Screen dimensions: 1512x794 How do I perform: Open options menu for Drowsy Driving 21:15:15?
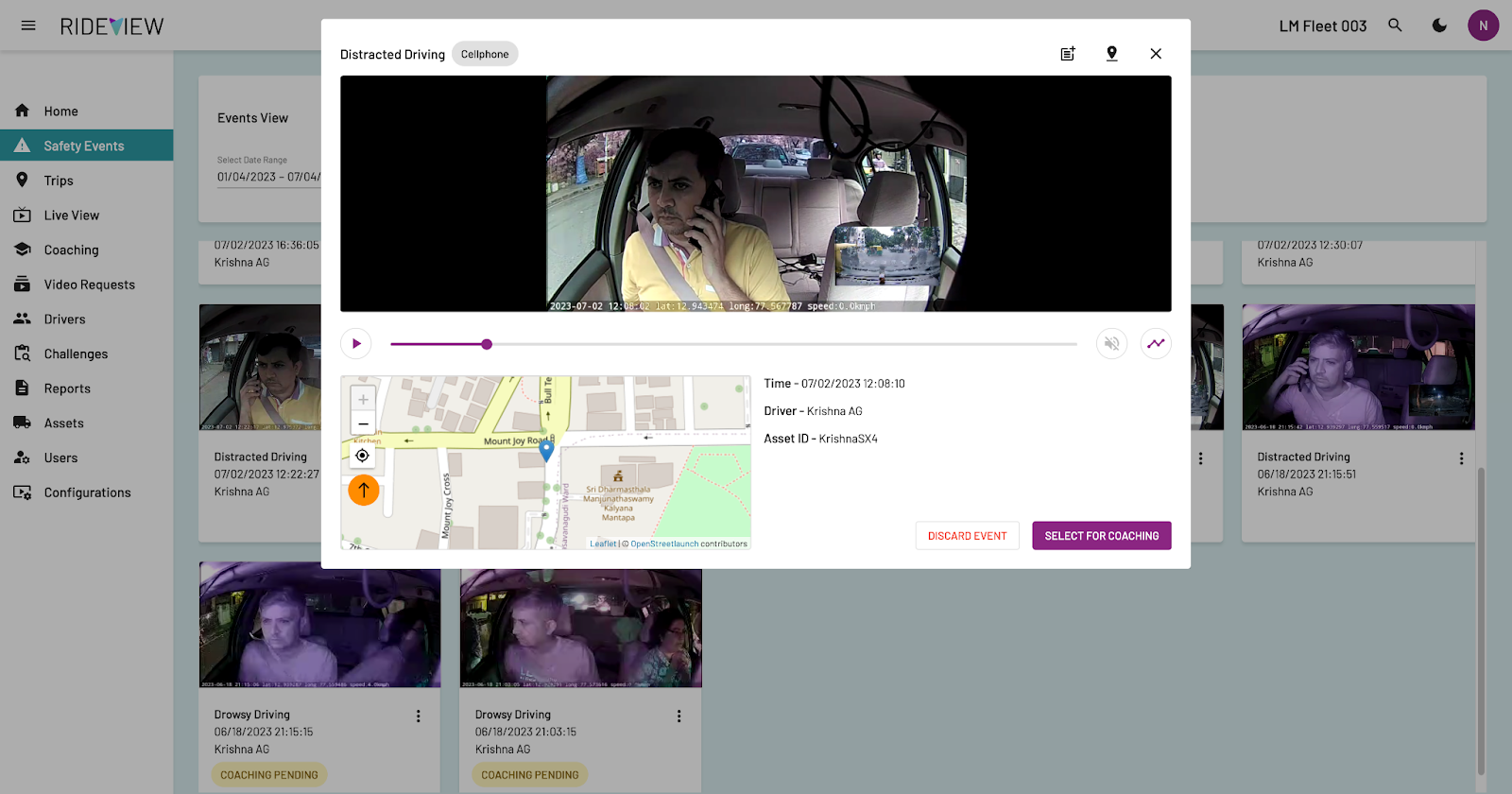click(x=419, y=716)
